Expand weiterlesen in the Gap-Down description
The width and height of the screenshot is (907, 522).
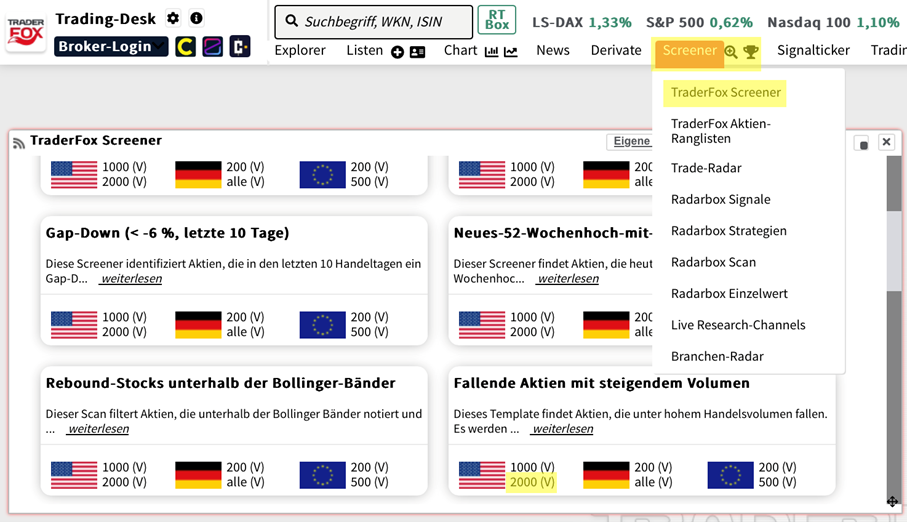pos(131,278)
